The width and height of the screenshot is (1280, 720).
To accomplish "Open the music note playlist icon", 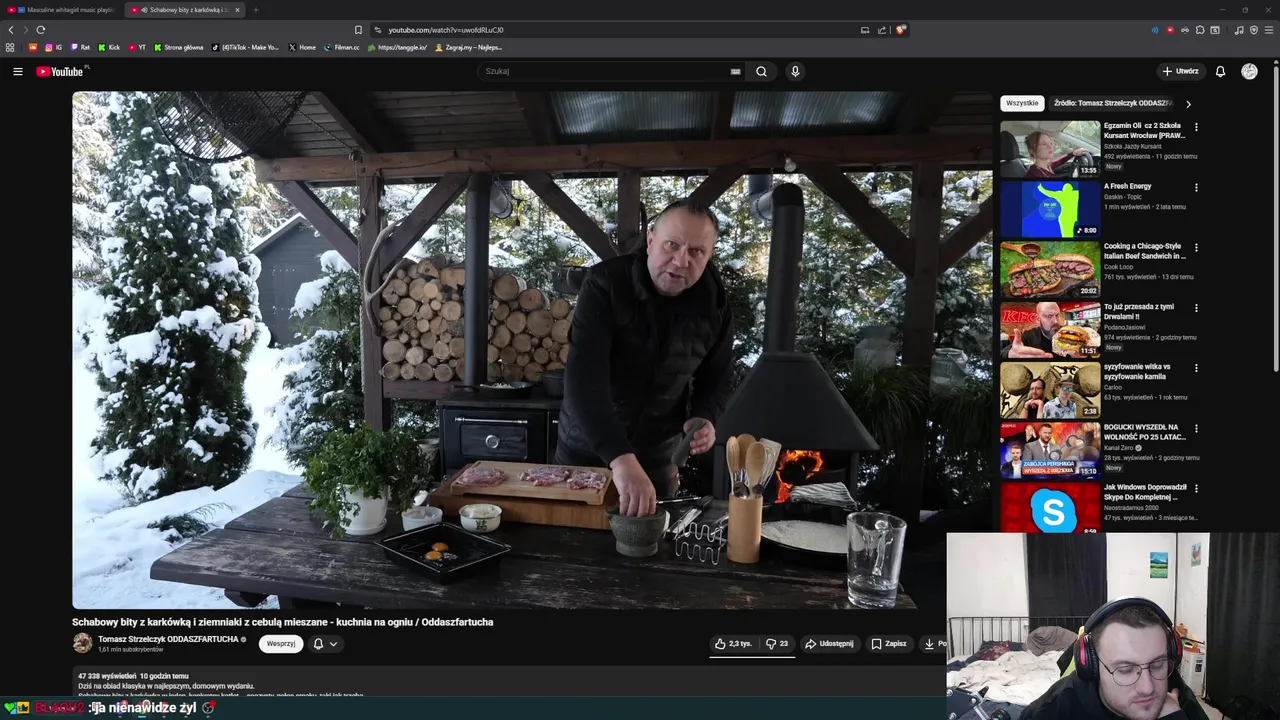I will click(1239, 30).
